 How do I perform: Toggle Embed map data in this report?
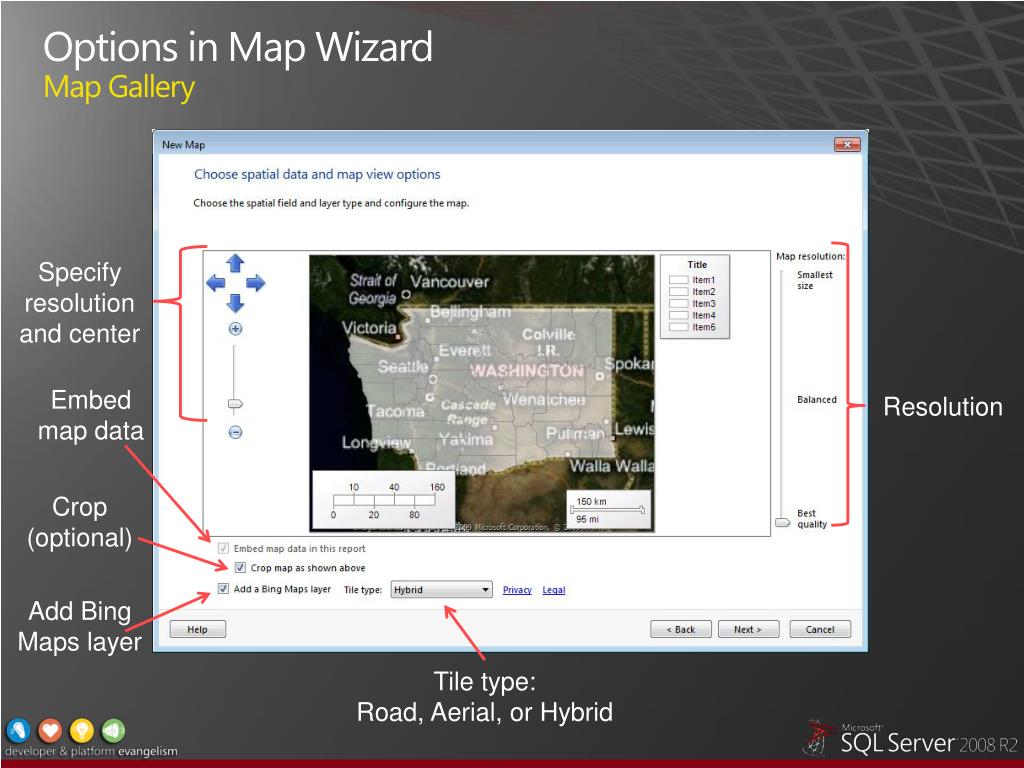223,548
